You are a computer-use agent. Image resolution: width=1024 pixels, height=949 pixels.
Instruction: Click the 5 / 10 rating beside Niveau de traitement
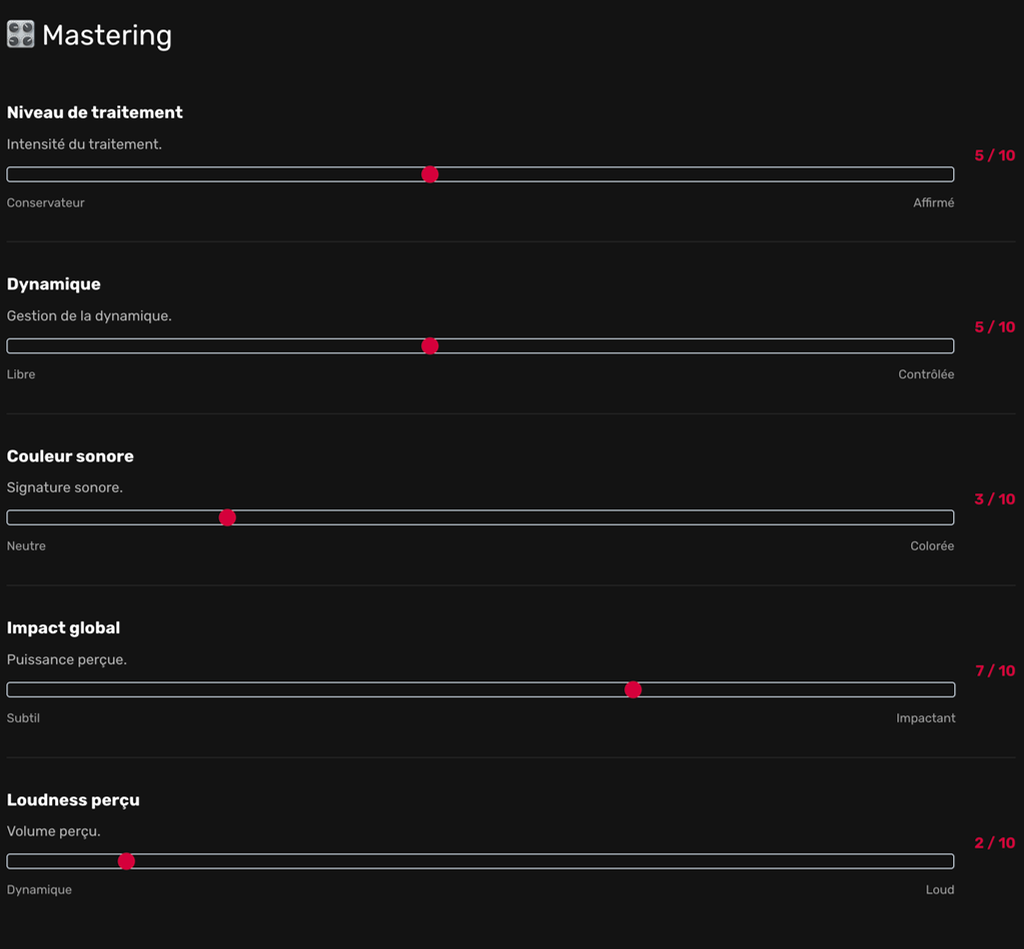tap(994, 155)
